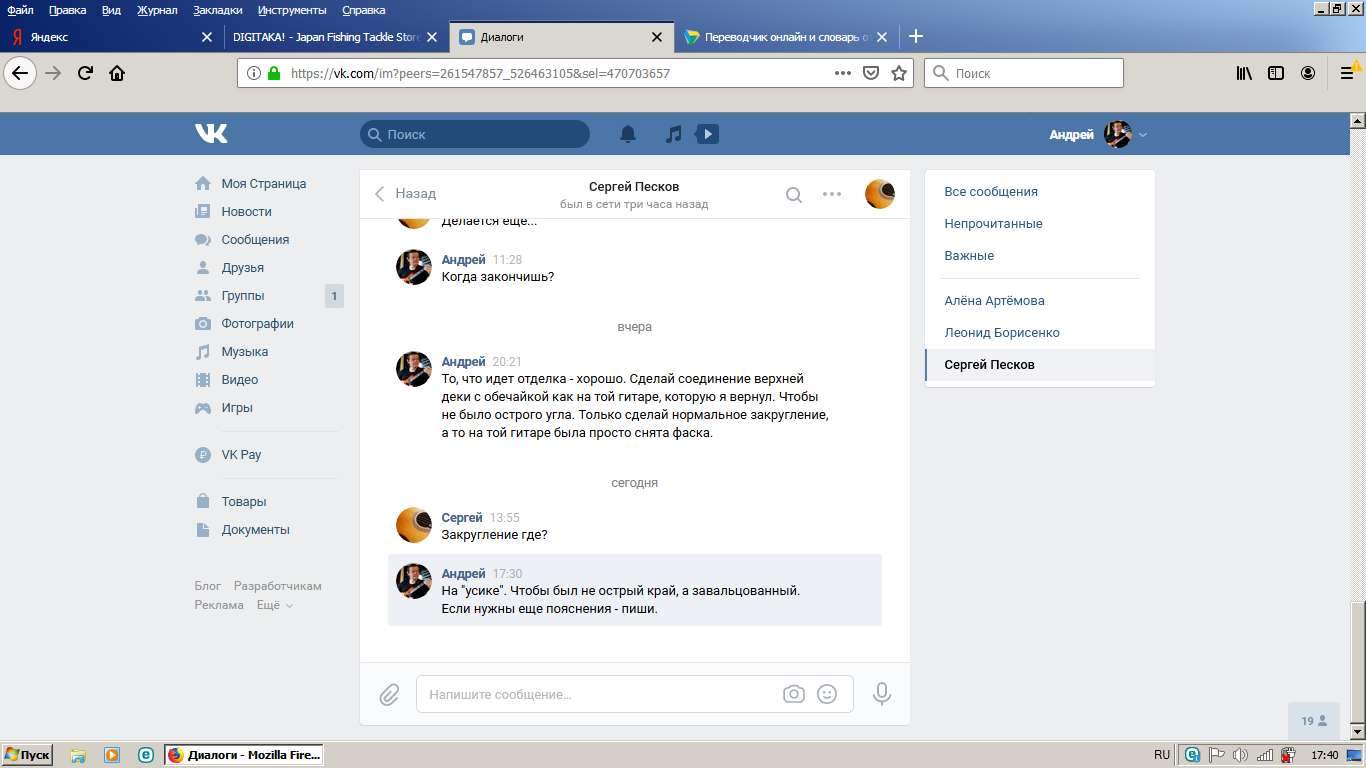Open the Firefox hamburger menu
Image resolution: width=1366 pixels, height=768 pixels.
point(1347,73)
